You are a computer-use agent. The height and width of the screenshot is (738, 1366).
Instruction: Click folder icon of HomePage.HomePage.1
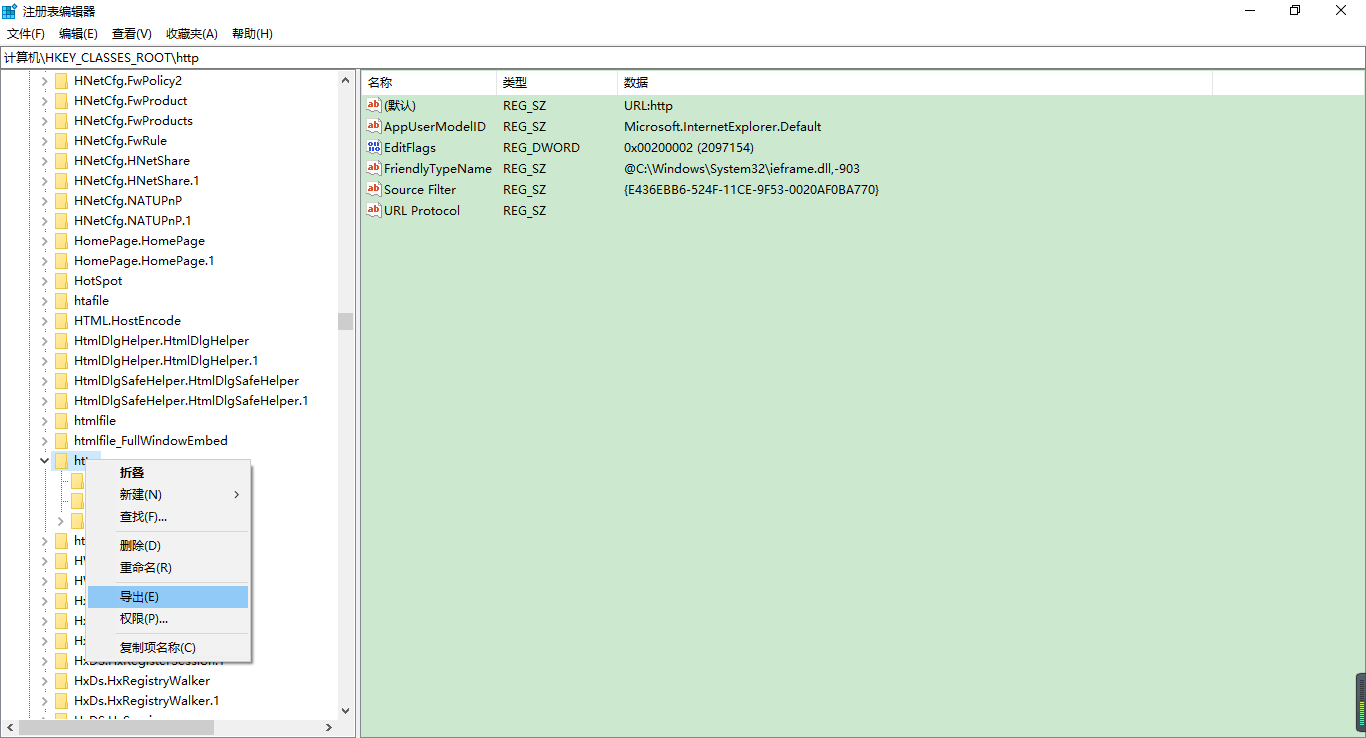61,261
